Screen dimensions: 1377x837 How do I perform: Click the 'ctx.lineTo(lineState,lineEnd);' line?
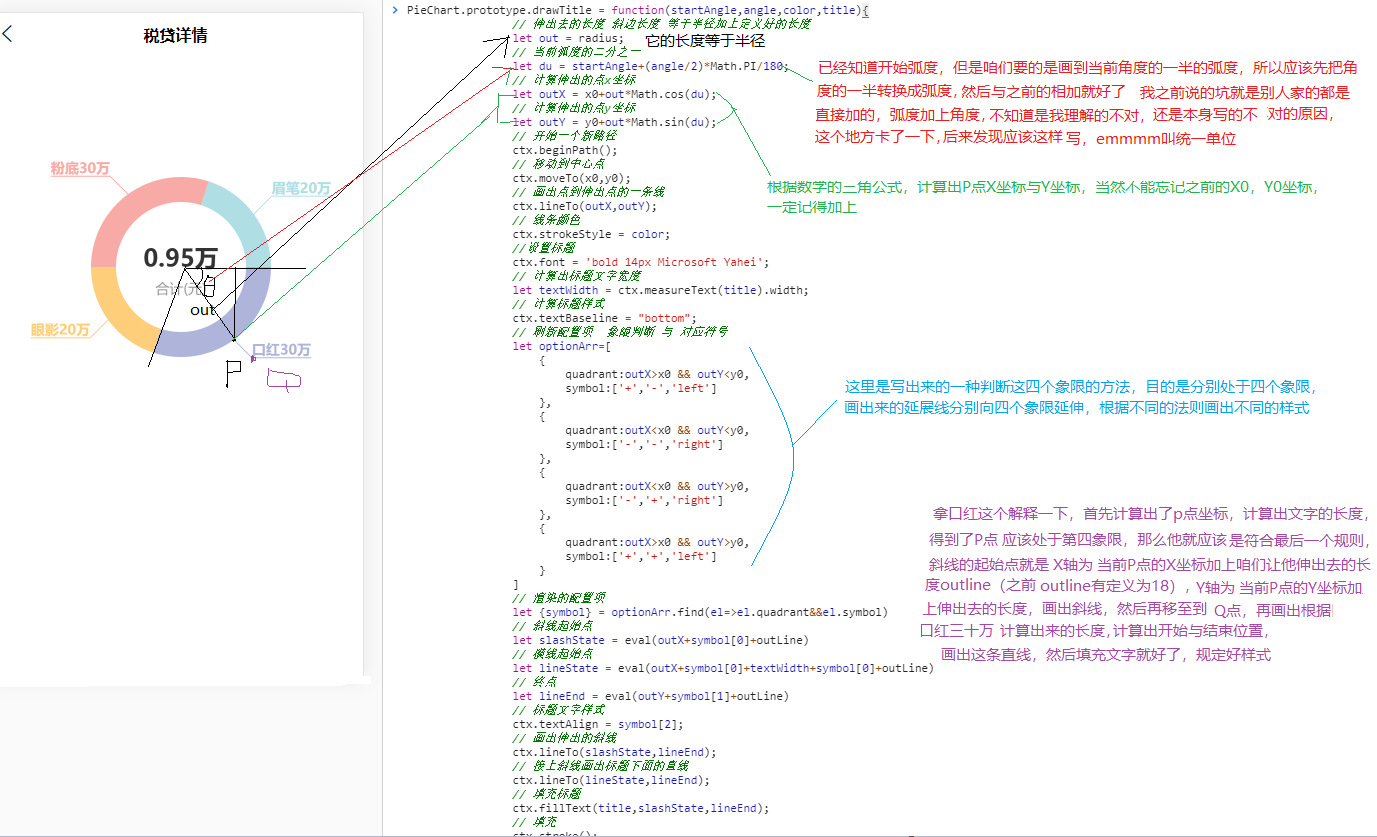click(611, 780)
